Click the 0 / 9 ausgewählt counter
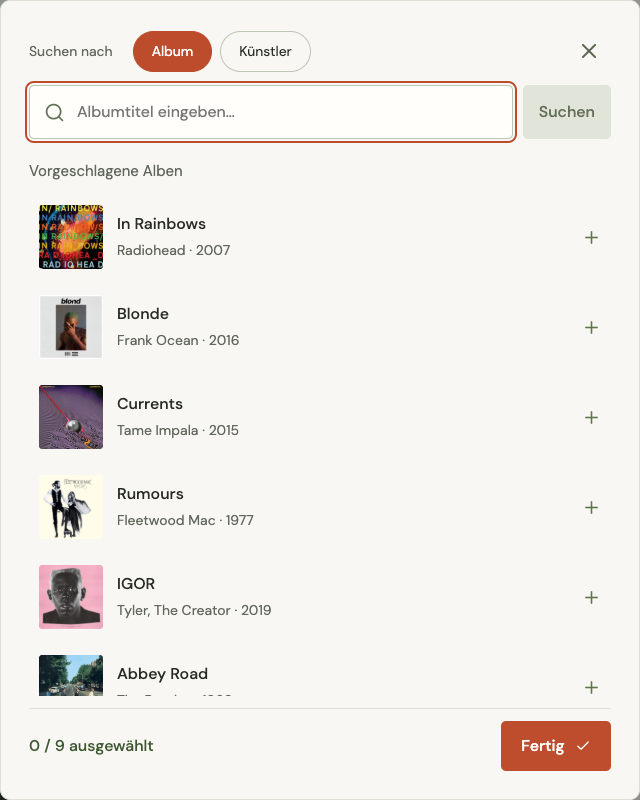Image resolution: width=640 pixels, height=800 pixels. (x=91, y=746)
